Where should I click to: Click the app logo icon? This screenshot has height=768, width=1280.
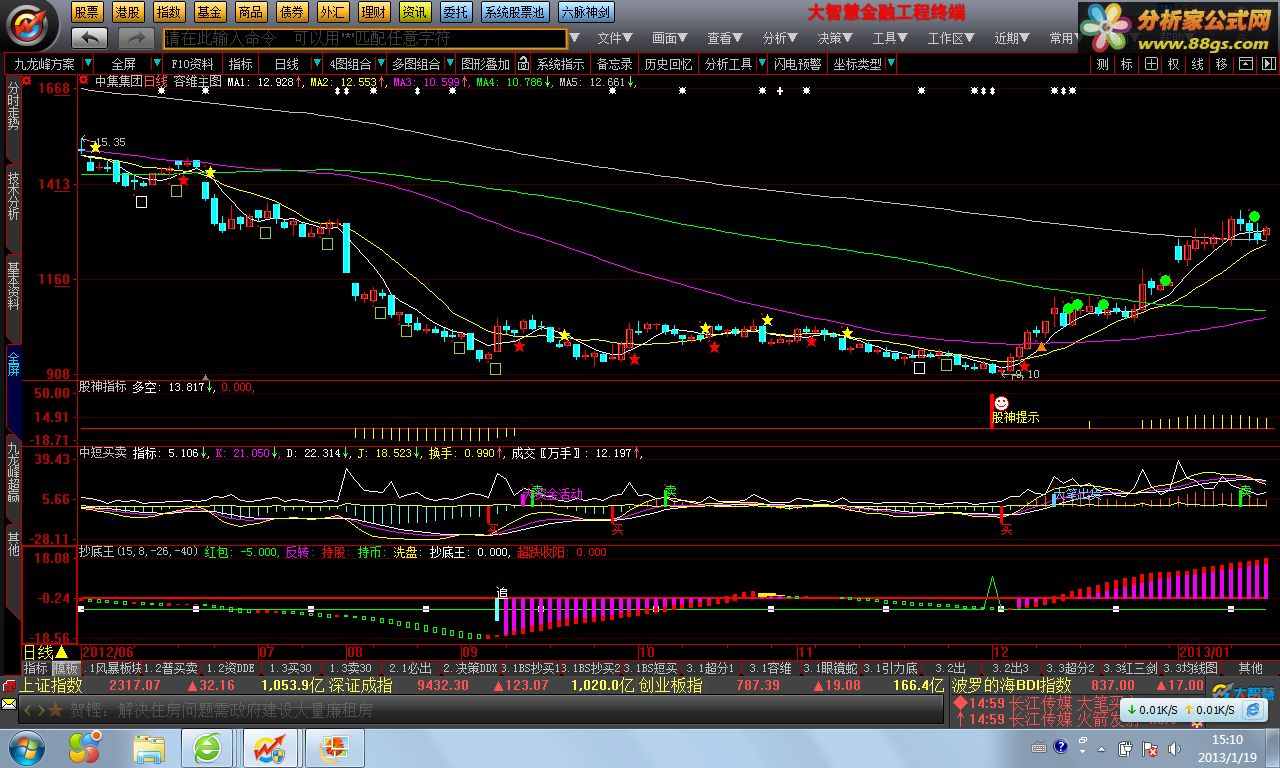click(32, 24)
